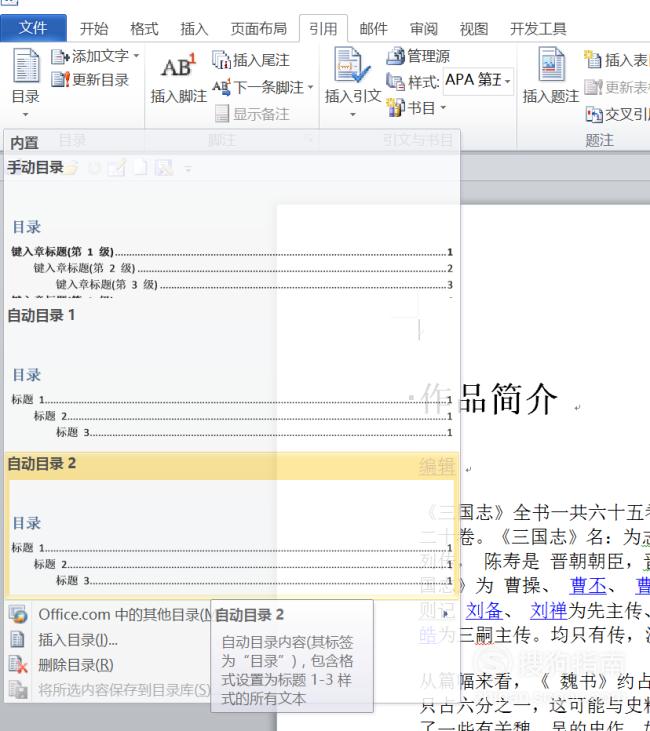Choose the highlighted 自动目录 2 preview
The image size is (650, 731).
pyautogui.click(x=232, y=538)
